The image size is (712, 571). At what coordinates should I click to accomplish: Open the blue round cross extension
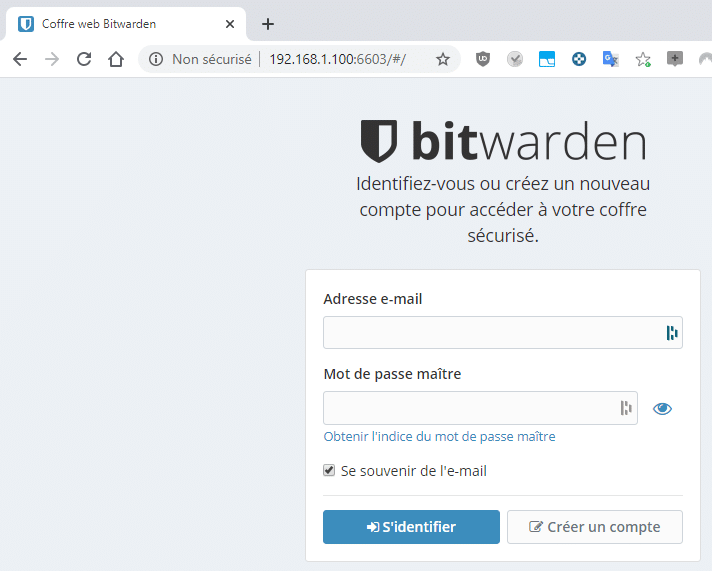(578, 59)
